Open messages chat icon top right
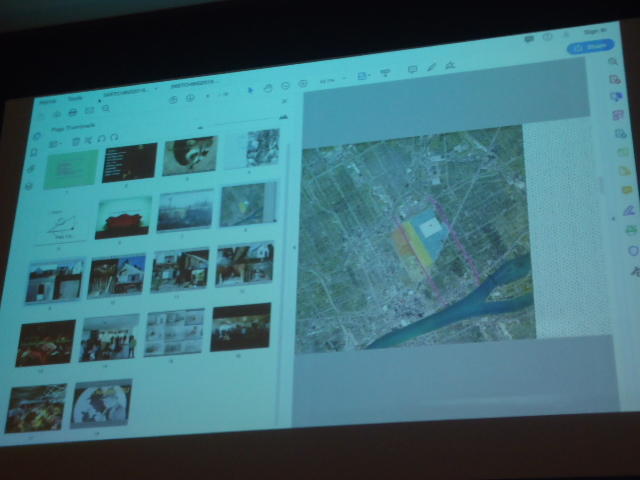 529,39
